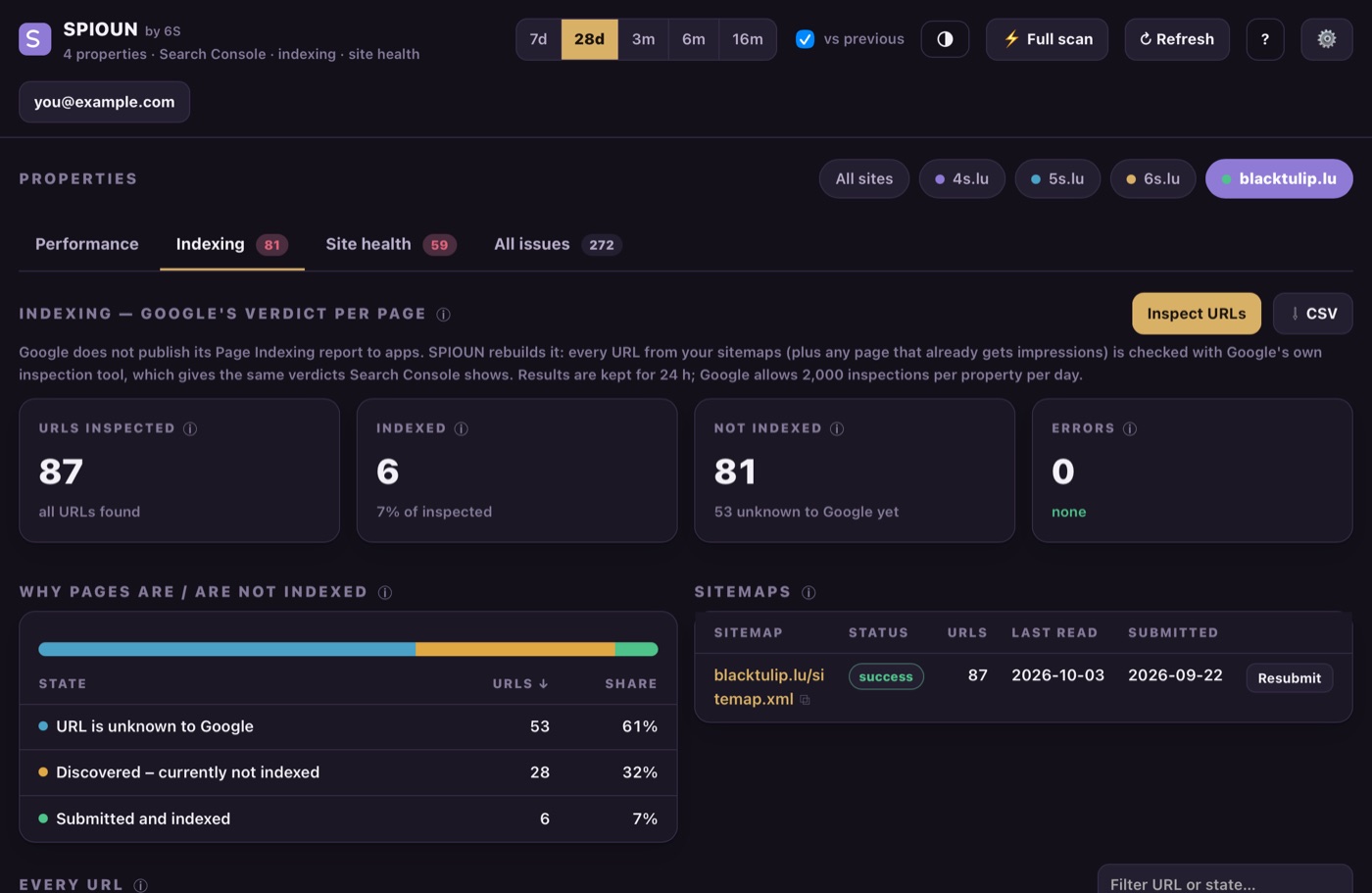Open the Performance tab
The image size is (1372, 893).
[x=87, y=244]
